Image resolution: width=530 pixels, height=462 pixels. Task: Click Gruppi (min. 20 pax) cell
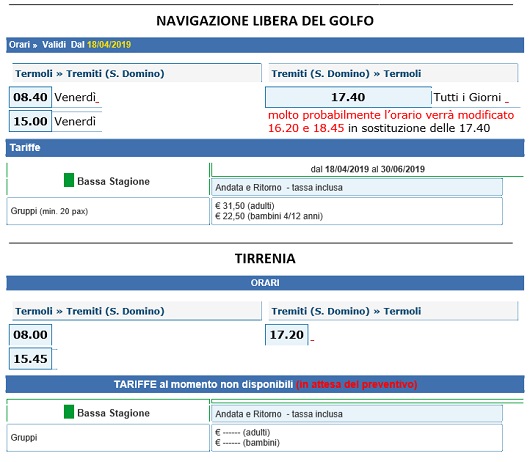[x=108, y=211]
